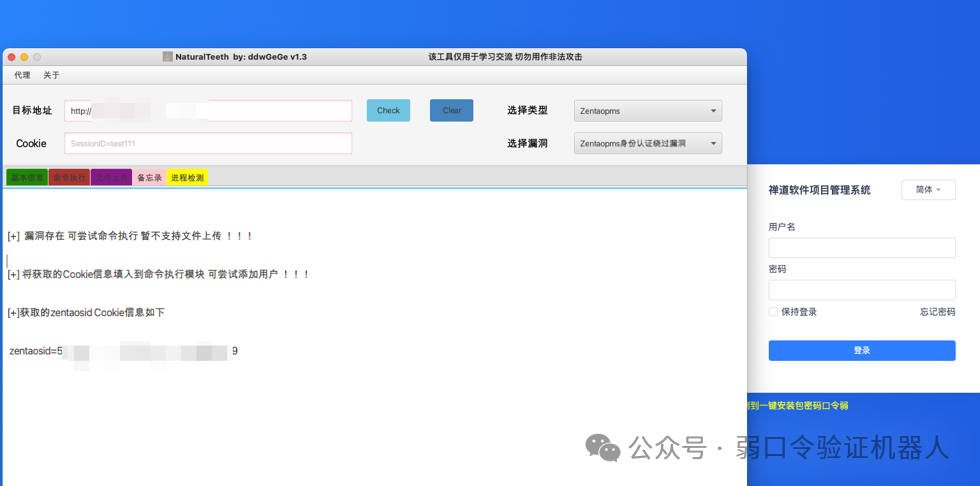Open the 选择类型 Zentaopms dropdown

click(648, 111)
